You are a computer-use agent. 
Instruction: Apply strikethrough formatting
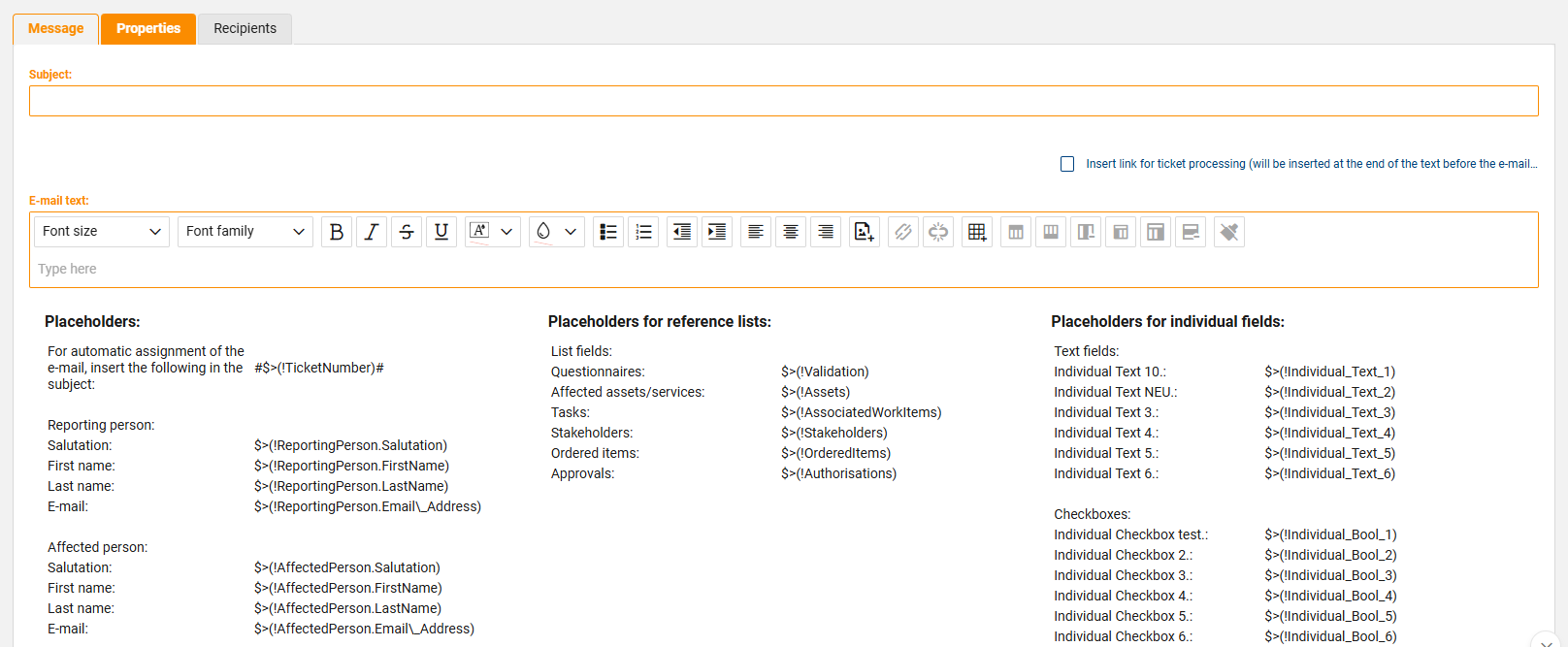pos(407,232)
